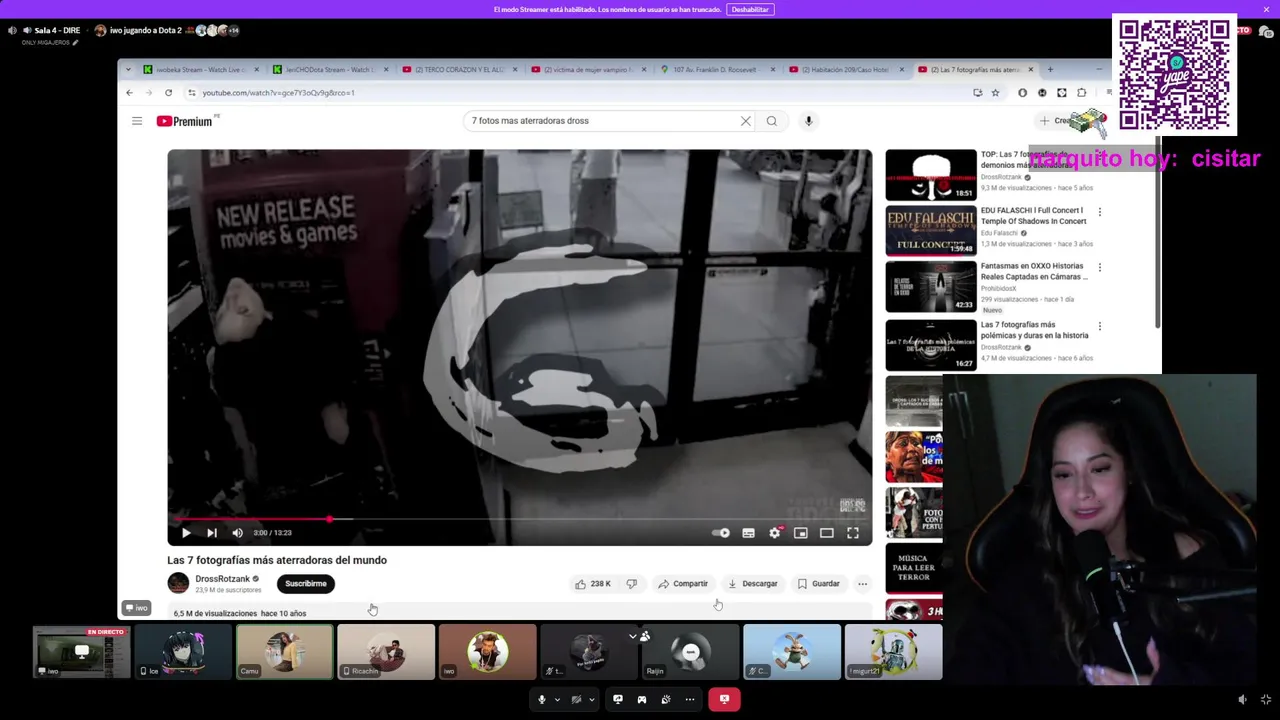
Task: Adjust stream volume speaker icon
Action: click(1243, 700)
